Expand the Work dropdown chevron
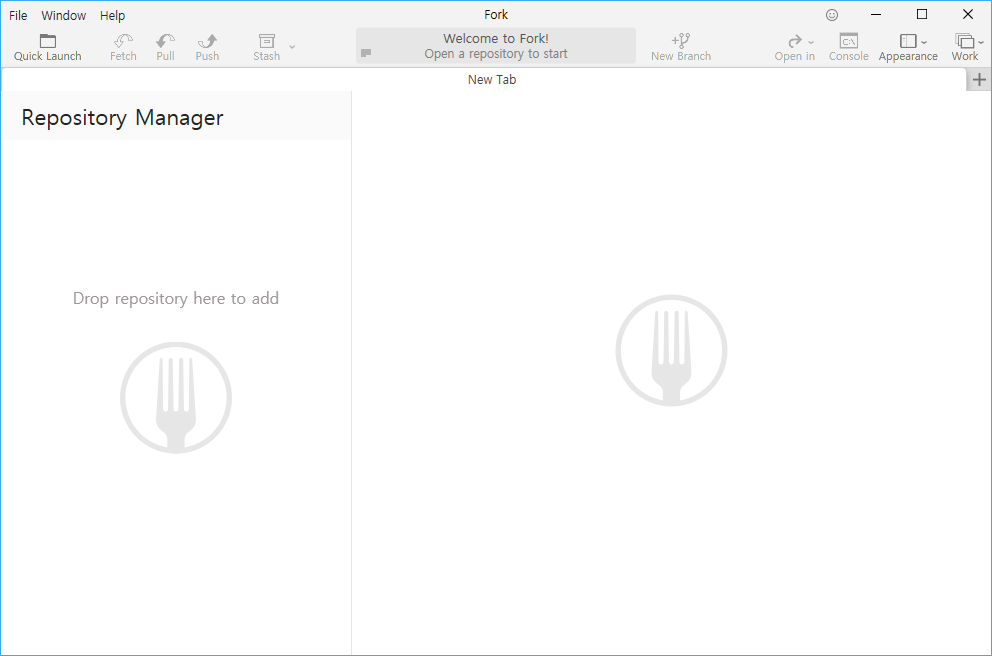 click(981, 42)
